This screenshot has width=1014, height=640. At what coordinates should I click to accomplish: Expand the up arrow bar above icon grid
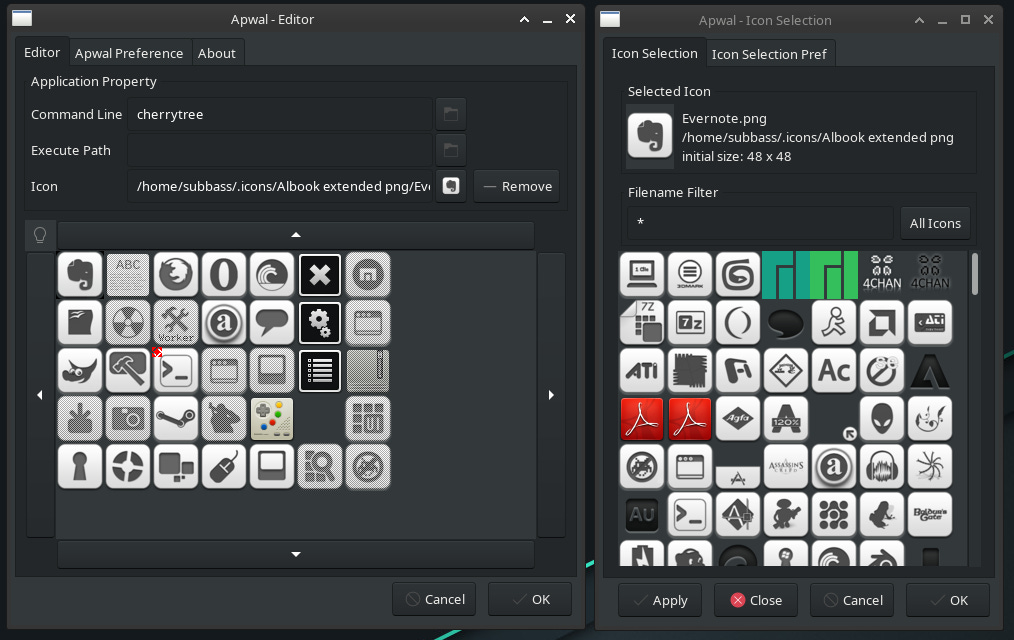click(296, 235)
